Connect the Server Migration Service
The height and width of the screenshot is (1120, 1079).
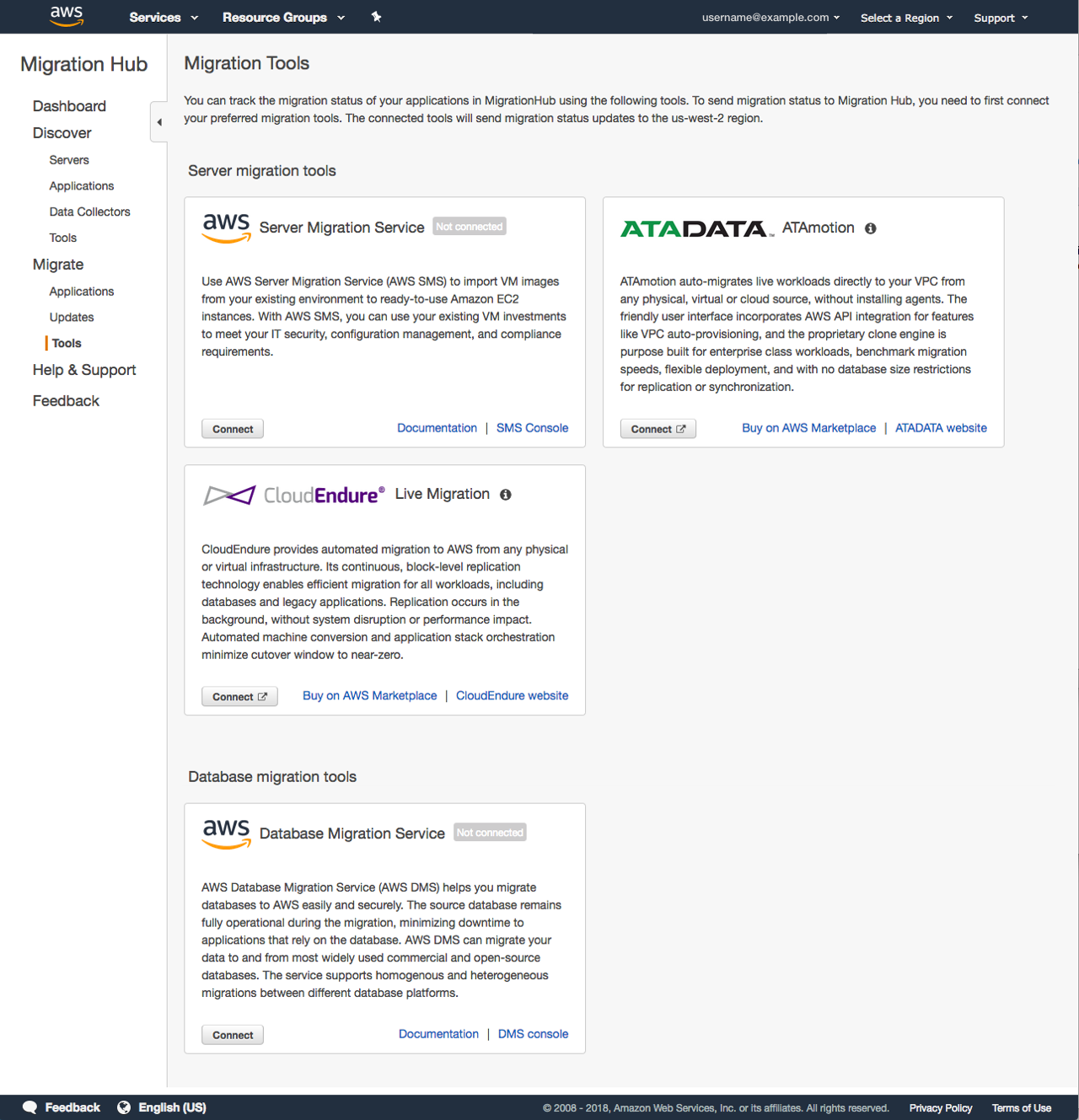(x=233, y=429)
